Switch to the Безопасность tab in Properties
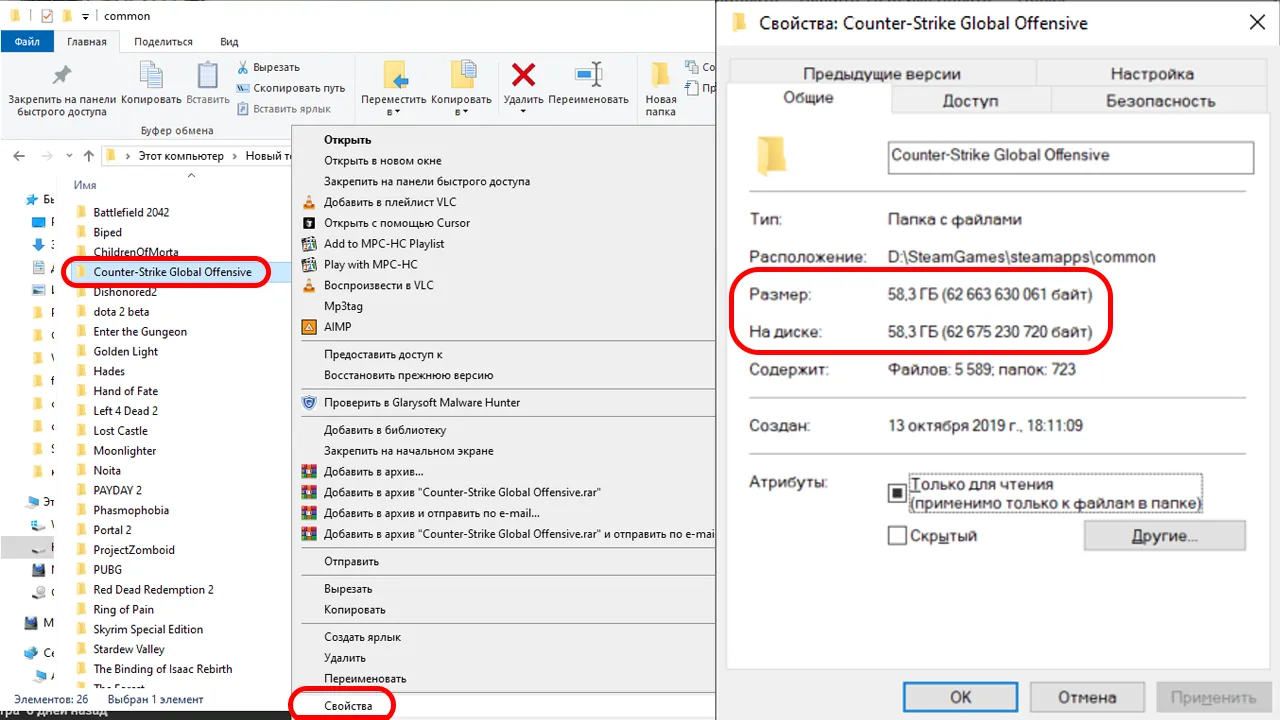Viewport: 1280px width, 720px height. click(1160, 101)
